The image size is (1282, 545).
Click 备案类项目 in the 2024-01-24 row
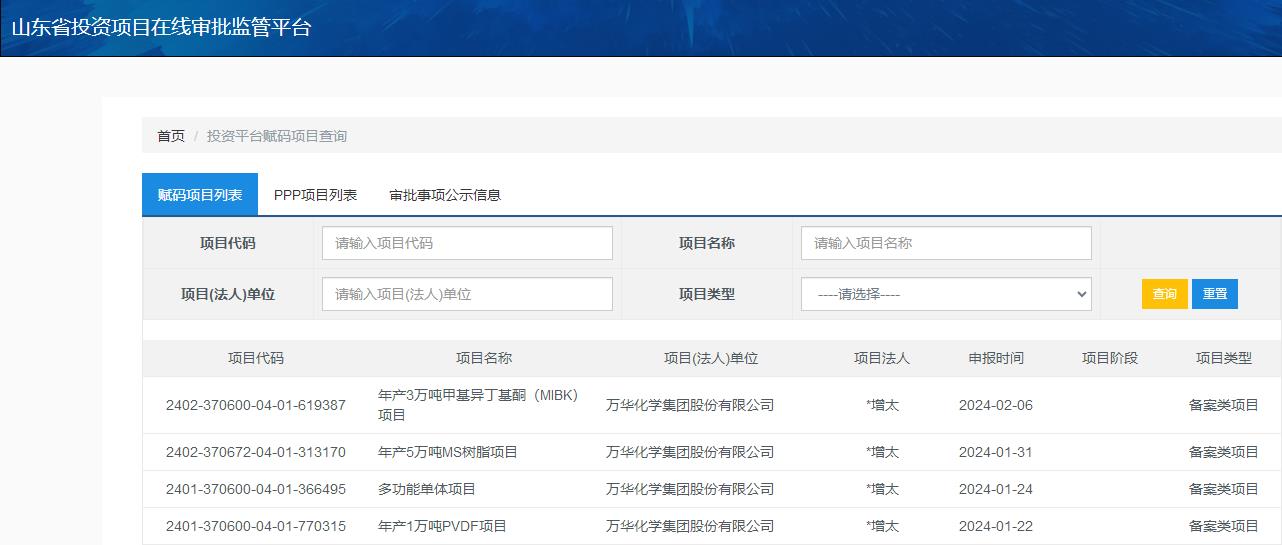[x=1224, y=489]
